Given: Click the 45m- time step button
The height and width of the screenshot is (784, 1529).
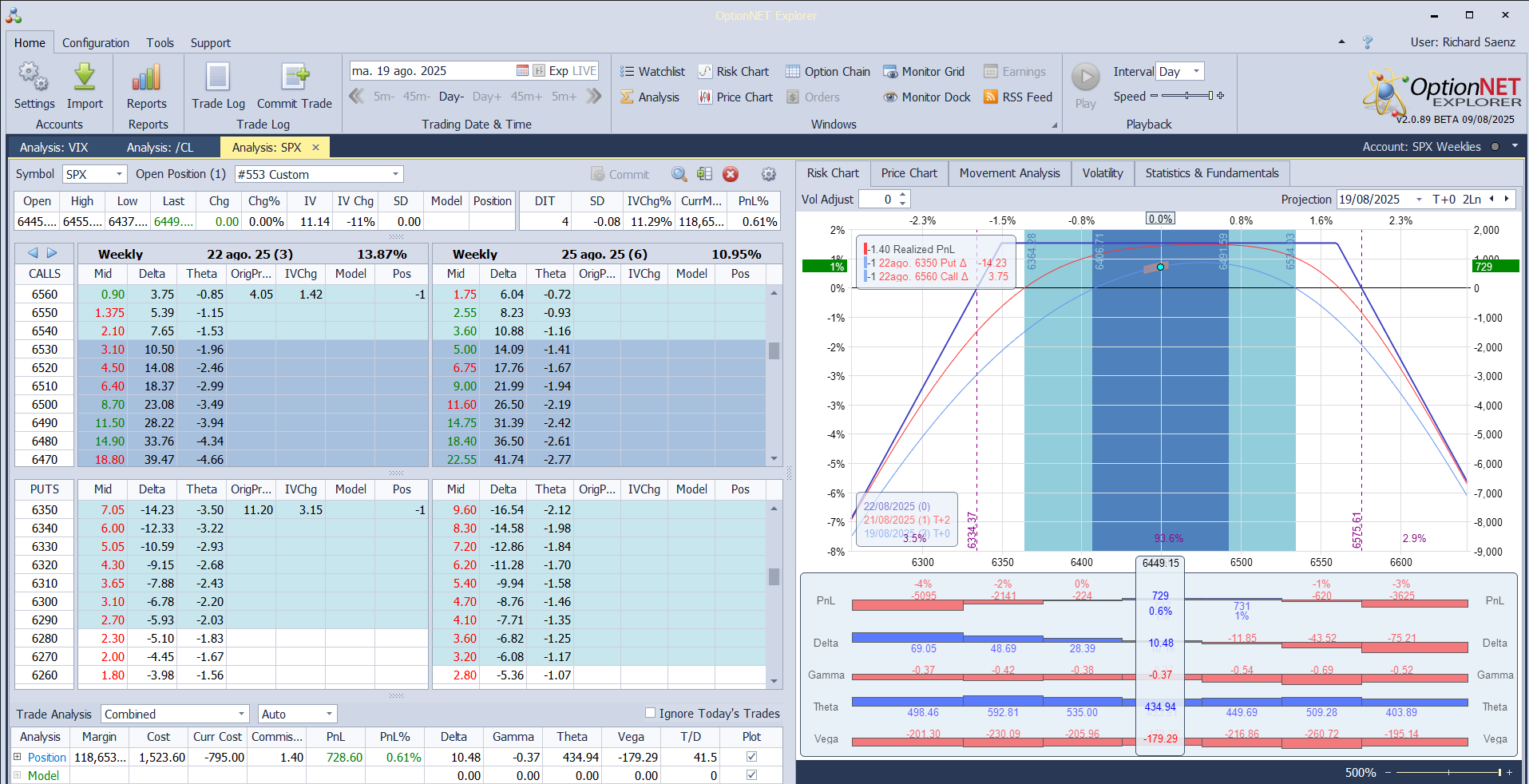Looking at the screenshot, I should [x=416, y=97].
